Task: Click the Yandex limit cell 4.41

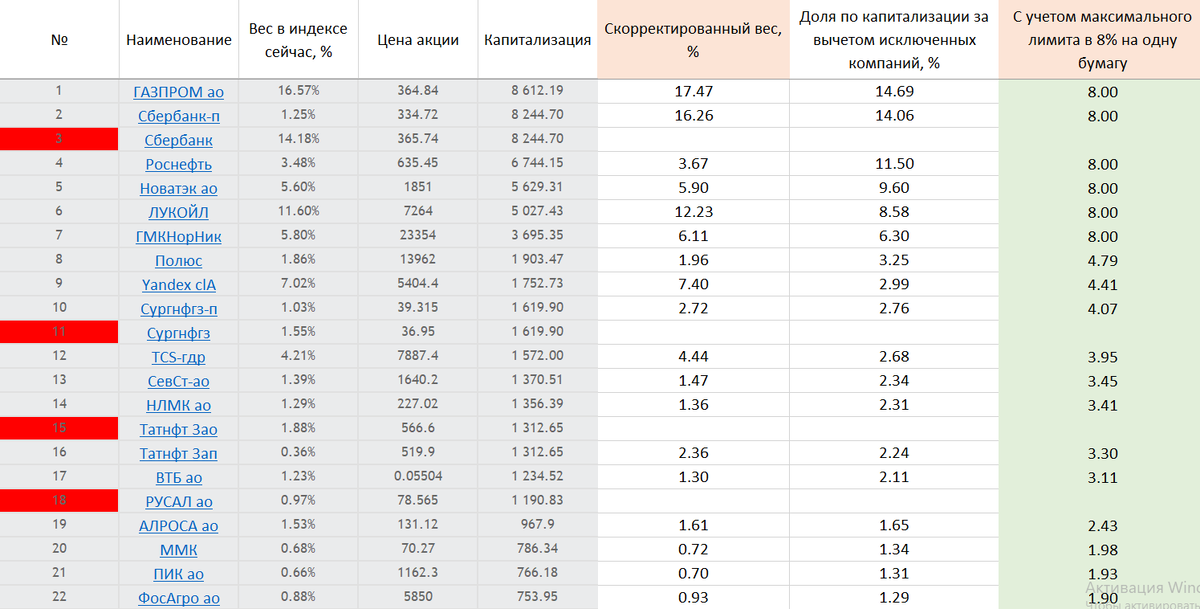Action: (1101, 285)
